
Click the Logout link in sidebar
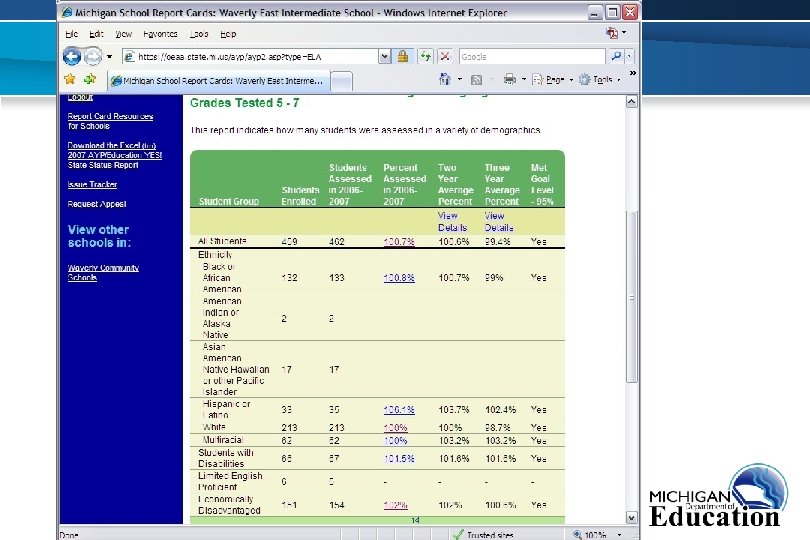click(x=80, y=97)
